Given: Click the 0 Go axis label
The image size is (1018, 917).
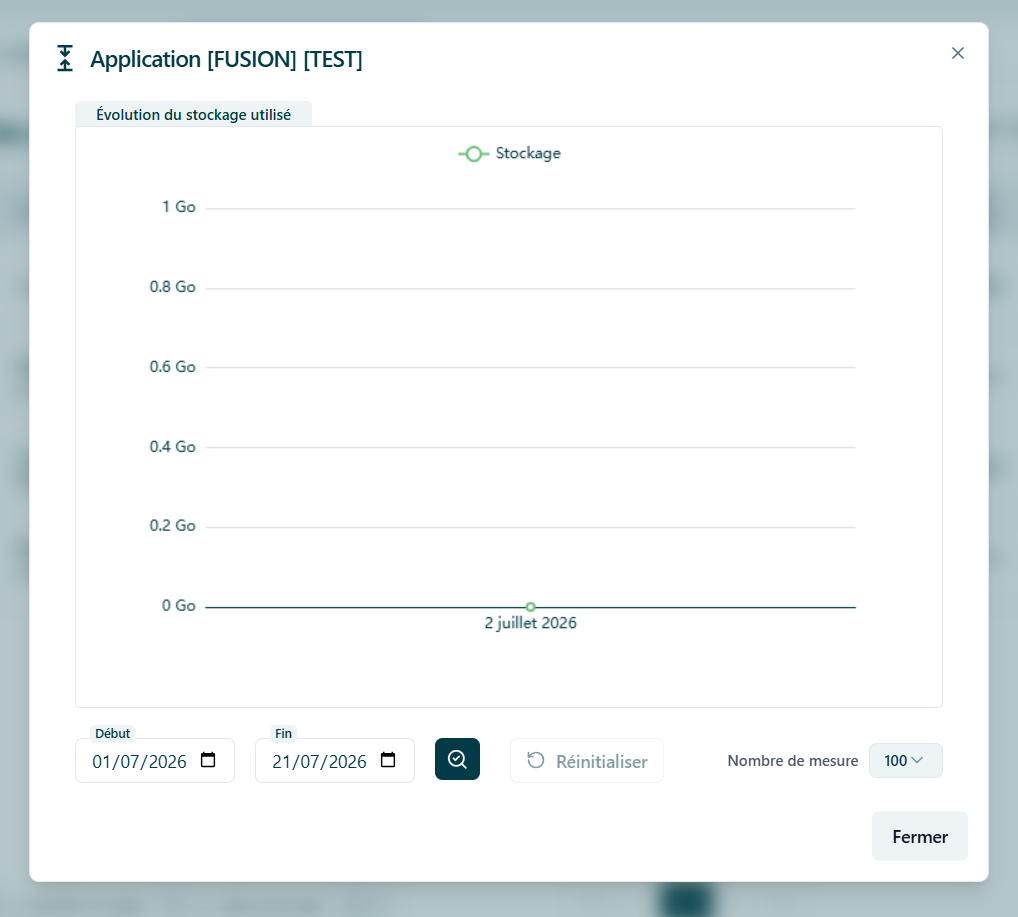Looking at the screenshot, I should tap(179, 605).
